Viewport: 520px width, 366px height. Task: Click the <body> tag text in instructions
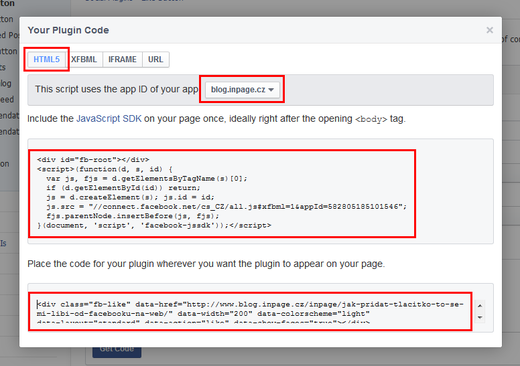(371, 119)
